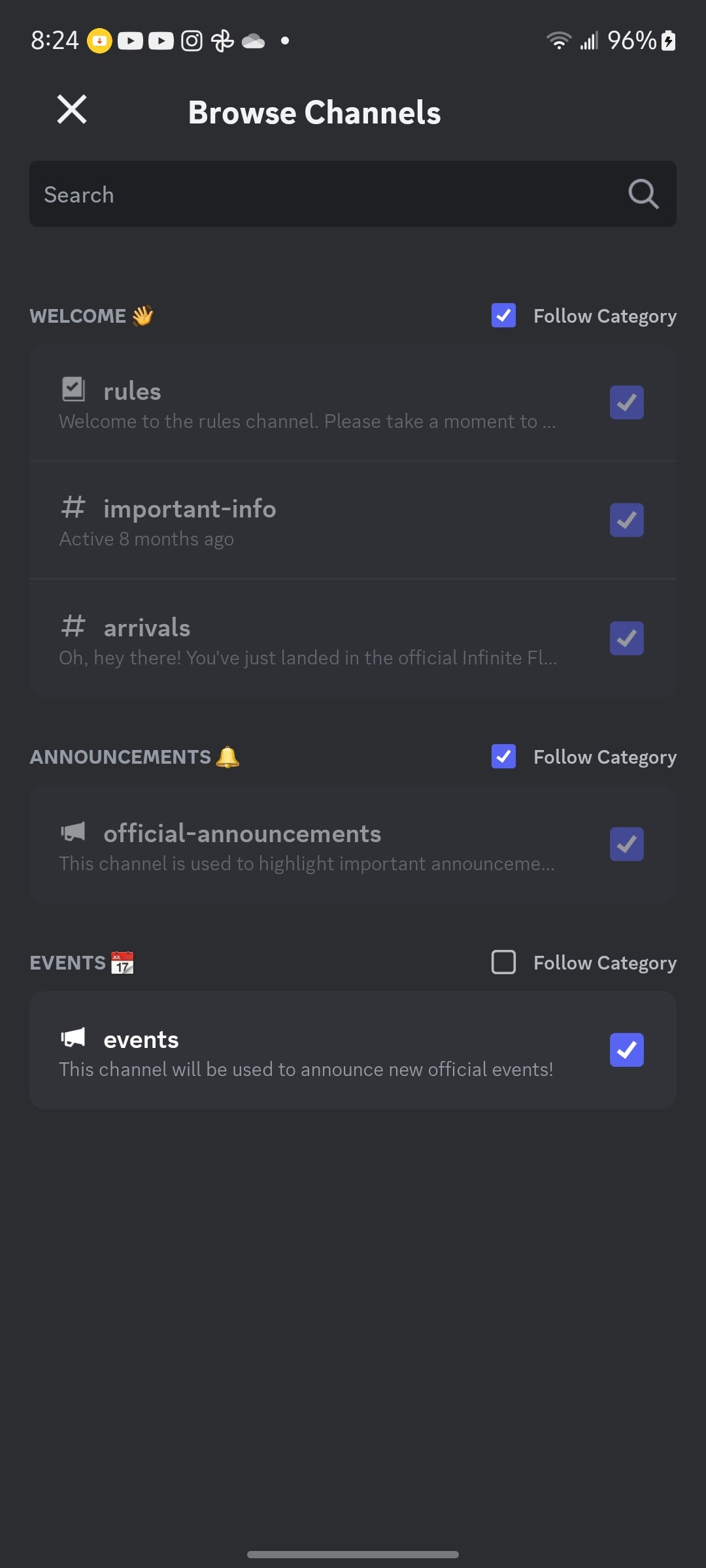Image resolution: width=706 pixels, height=1568 pixels.
Task: Toggle the rules channel checkbox
Action: [627, 402]
